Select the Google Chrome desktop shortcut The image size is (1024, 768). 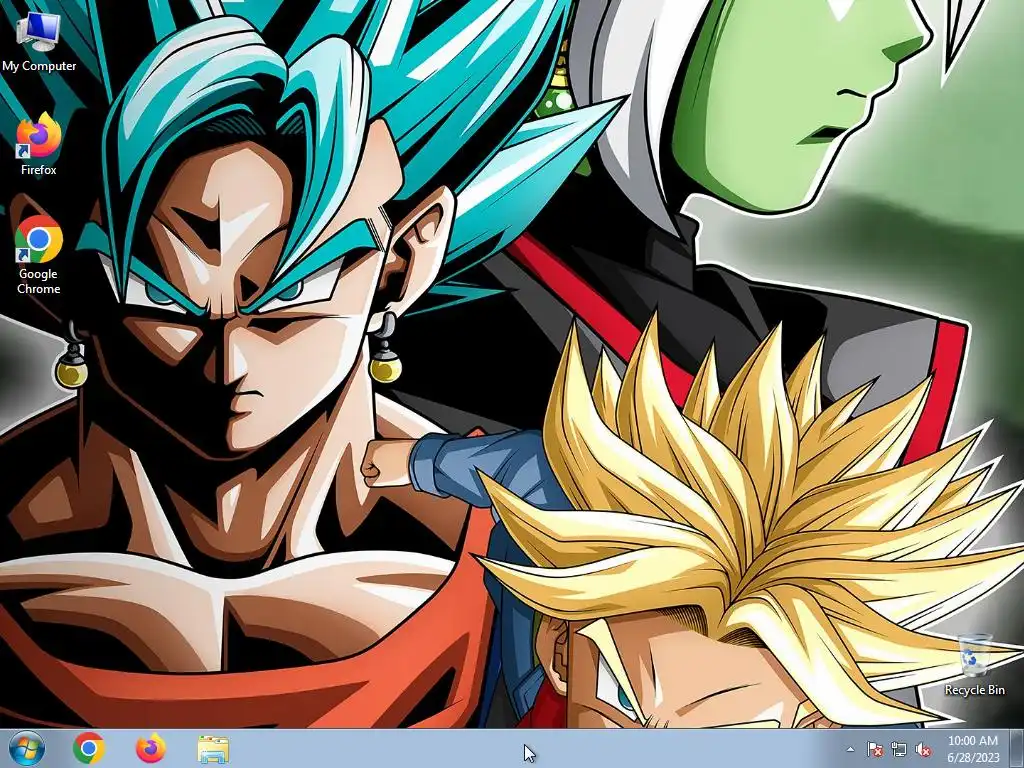click(39, 256)
